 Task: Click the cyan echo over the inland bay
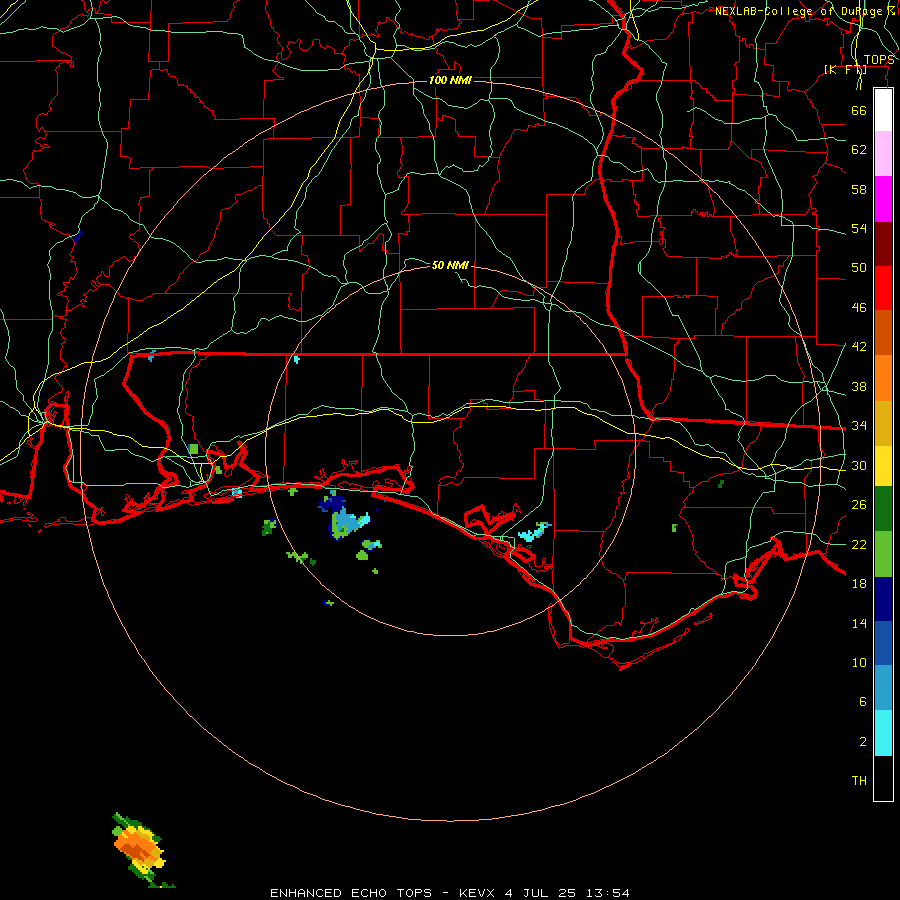click(x=534, y=532)
